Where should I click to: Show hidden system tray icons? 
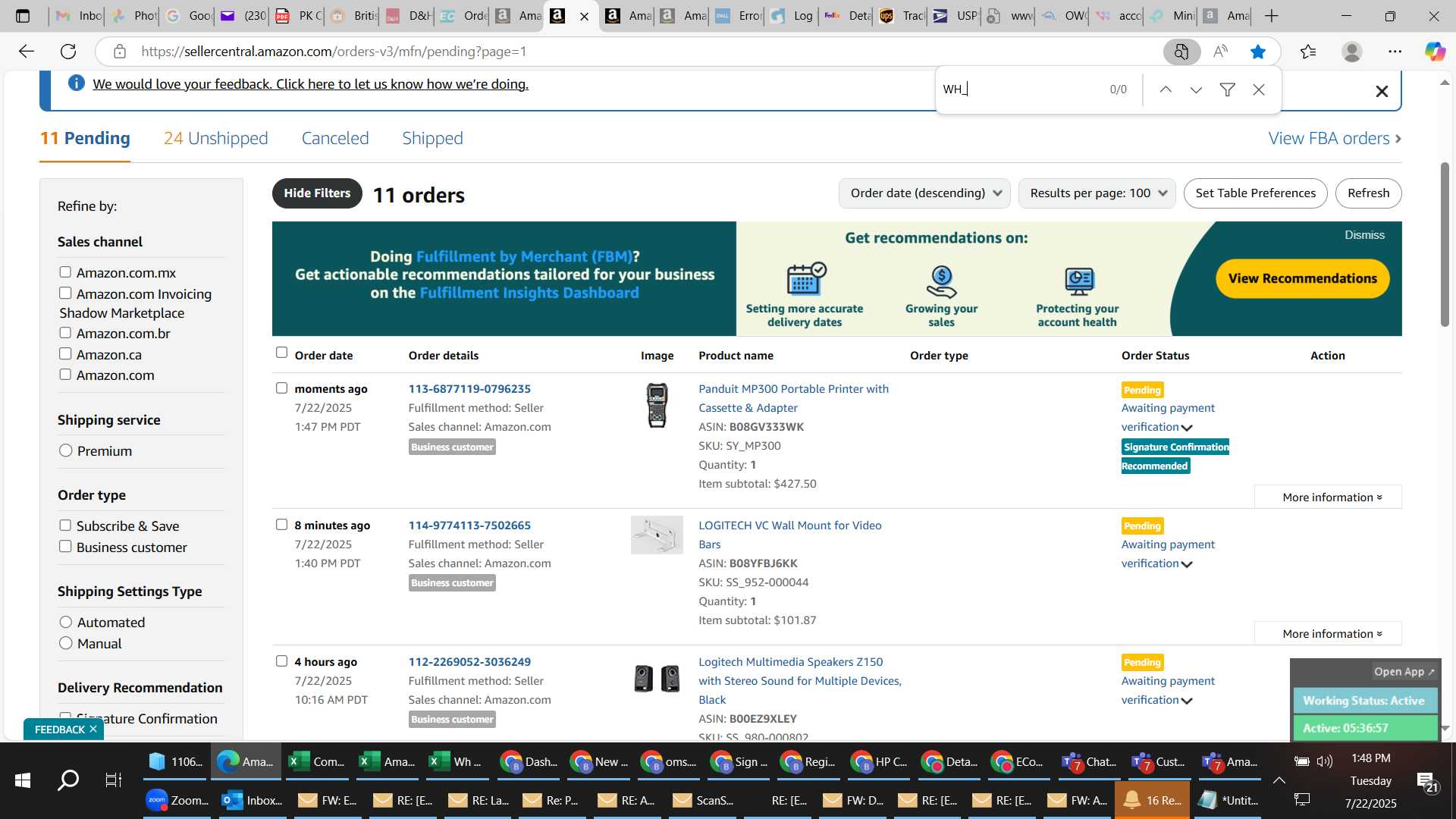(x=1279, y=780)
